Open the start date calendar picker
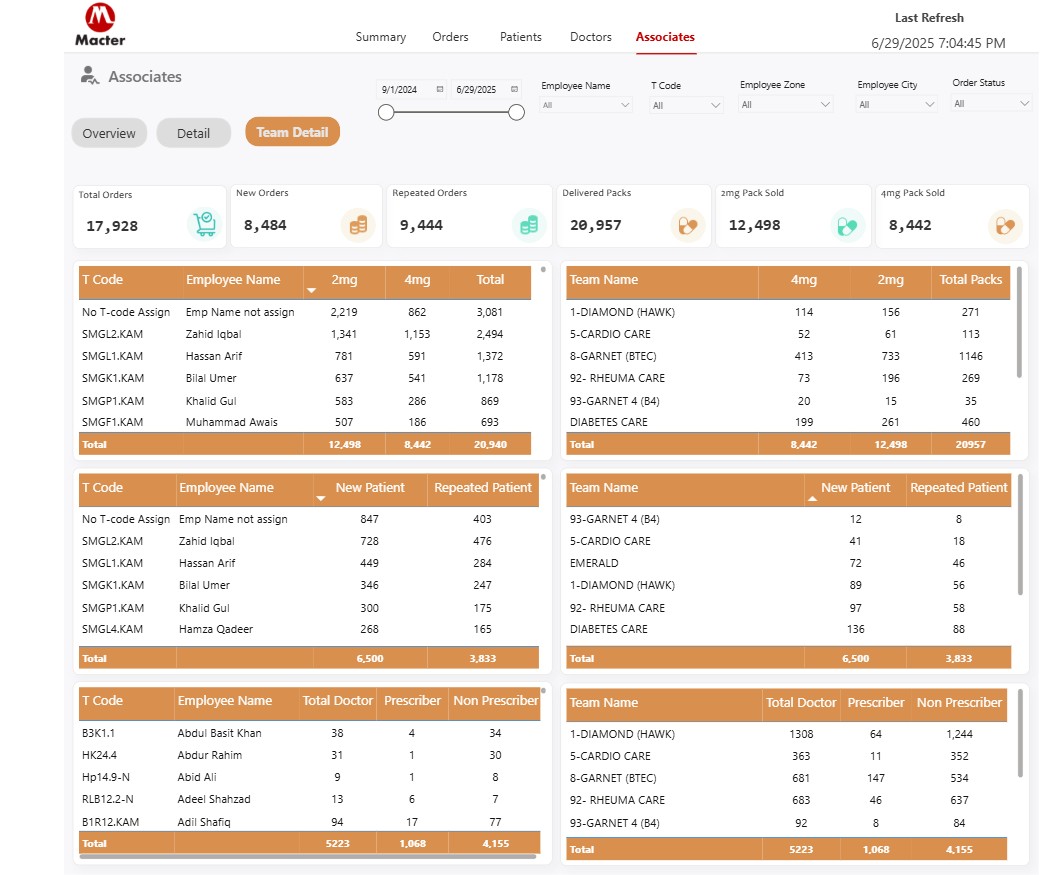The width and height of the screenshot is (1048, 875). pos(440,89)
